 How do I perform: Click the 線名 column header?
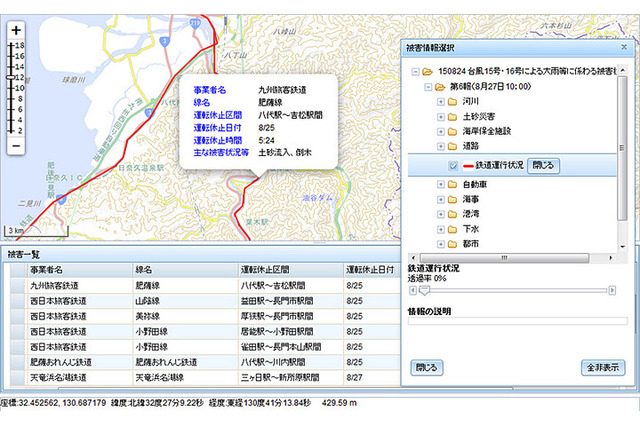pyautogui.click(x=185, y=270)
